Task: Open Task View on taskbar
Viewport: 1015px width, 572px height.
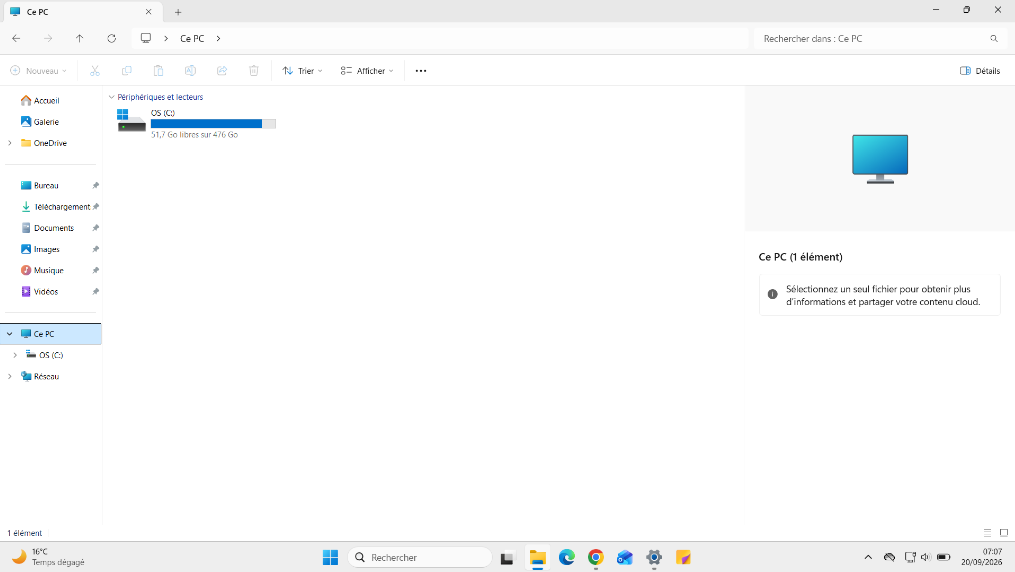Action: [x=508, y=557]
